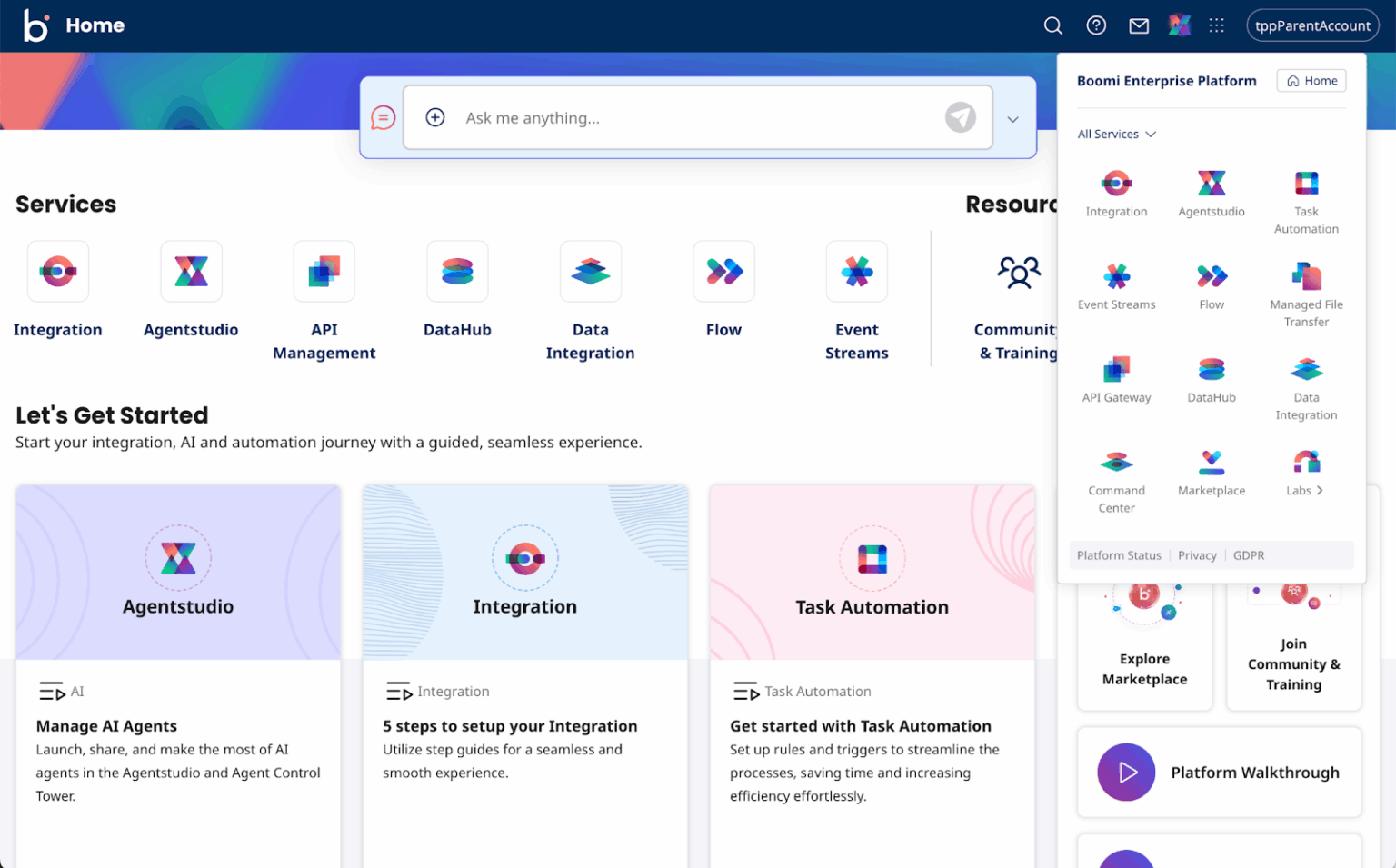Click the plus icon in the ask box
This screenshot has height=868, width=1396.
(x=435, y=117)
